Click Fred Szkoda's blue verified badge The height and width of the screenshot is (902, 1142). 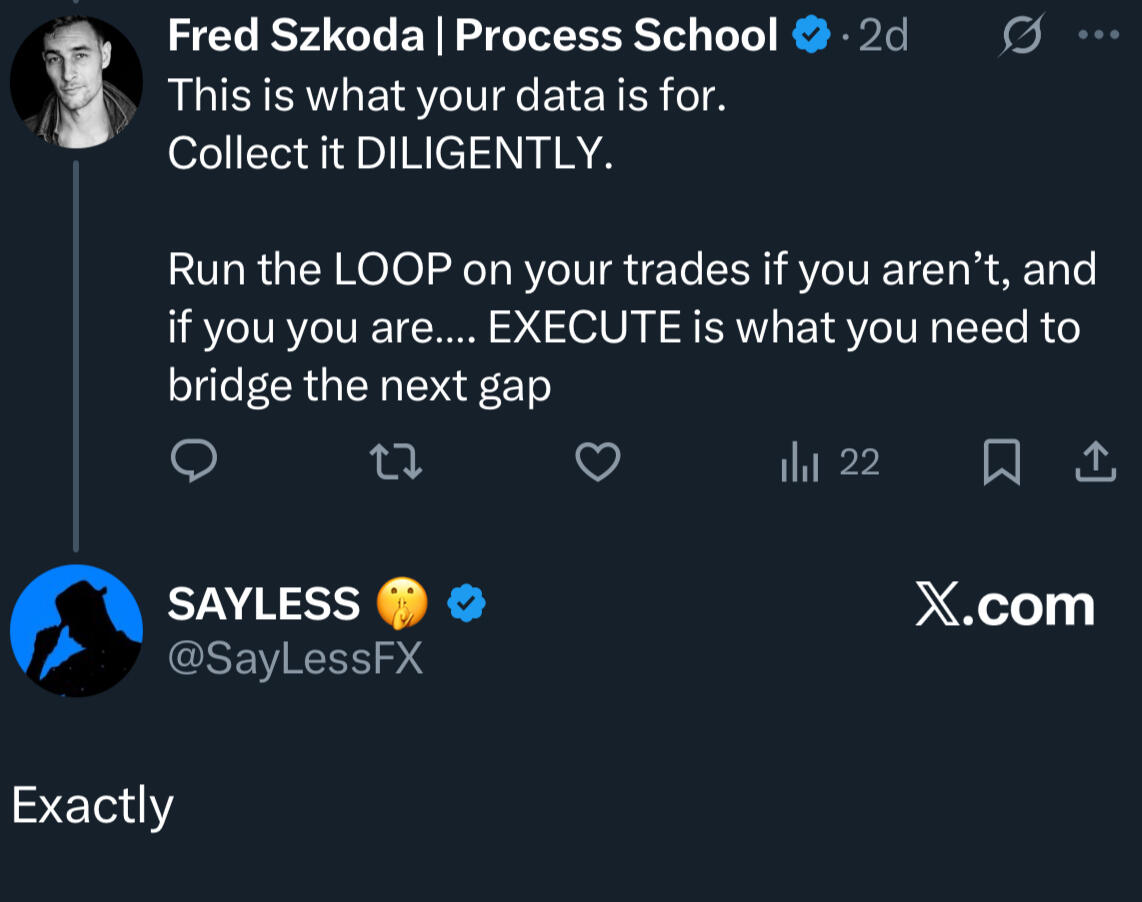click(811, 37)
